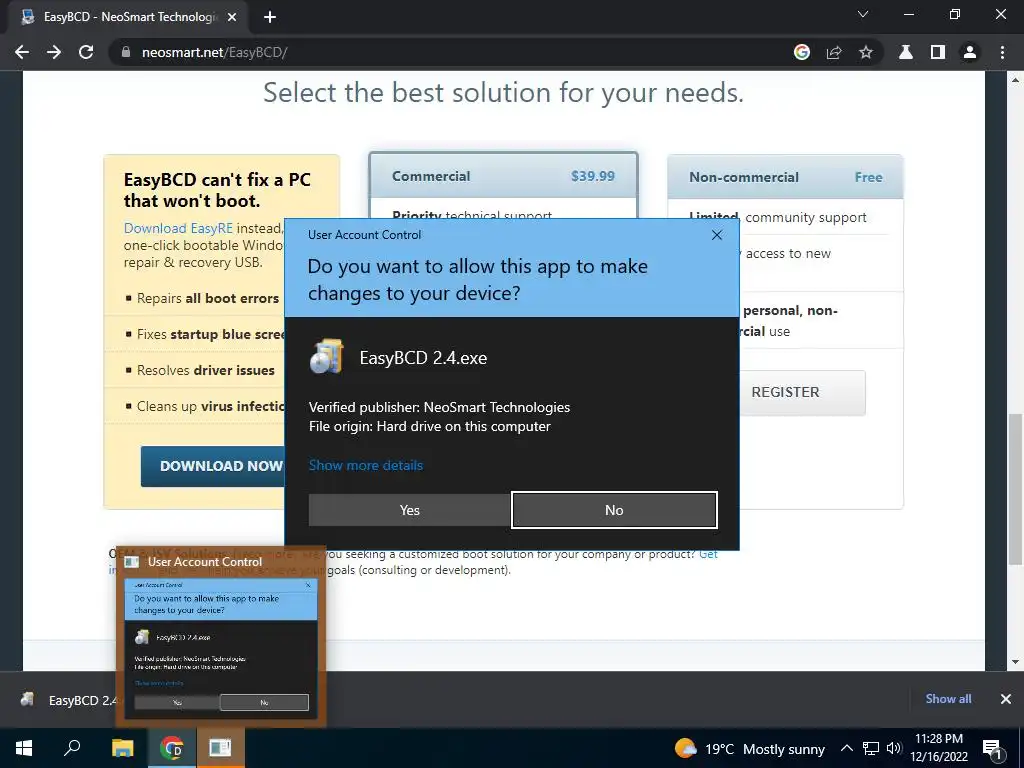Select the Commercial $39.99 plan header
Image resolution: width=1024 pixels, height=768 pixels.
coord(504,176)
